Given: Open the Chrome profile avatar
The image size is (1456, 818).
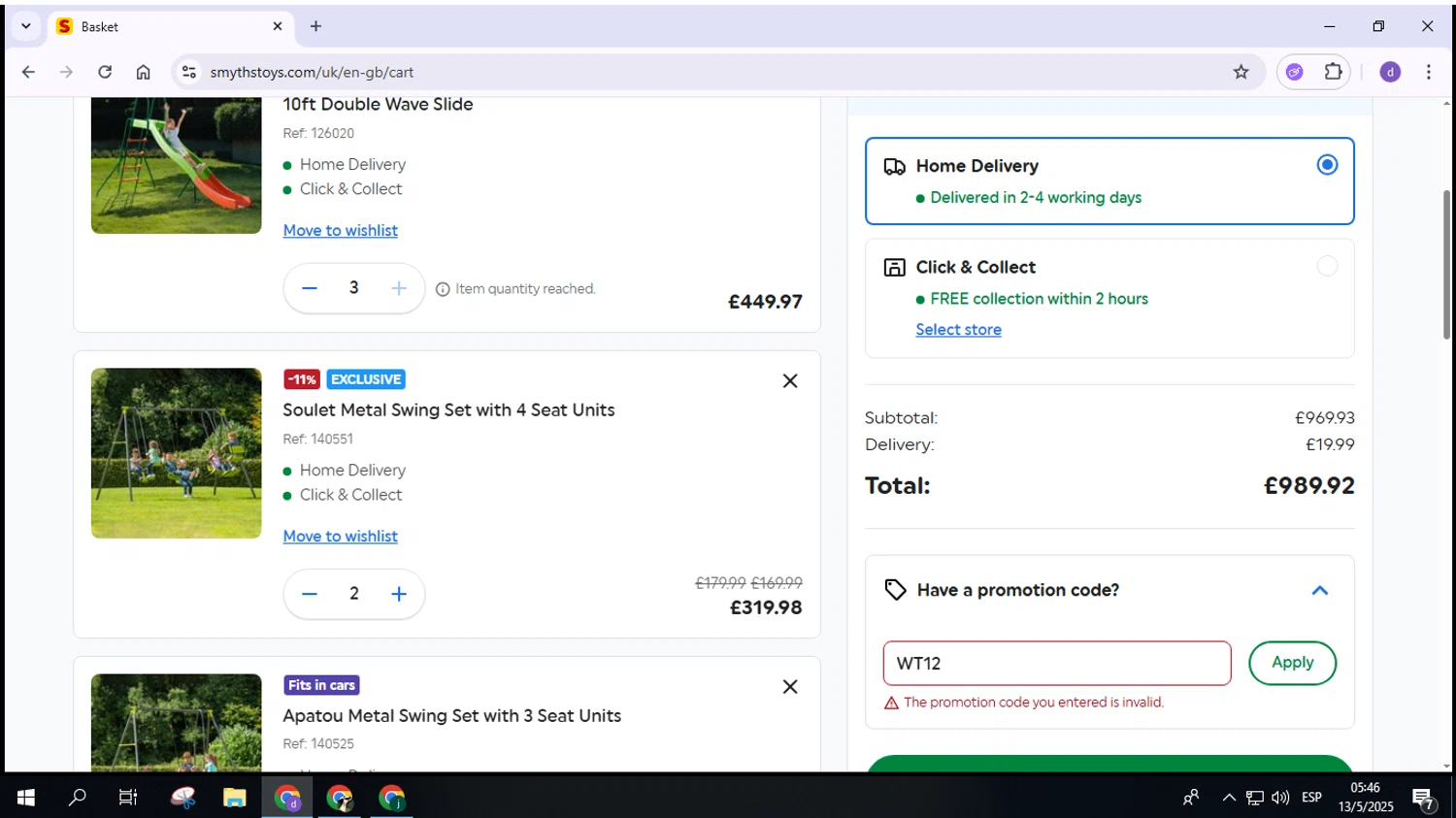Looking at the screenshot, I should coord(1390,72).
